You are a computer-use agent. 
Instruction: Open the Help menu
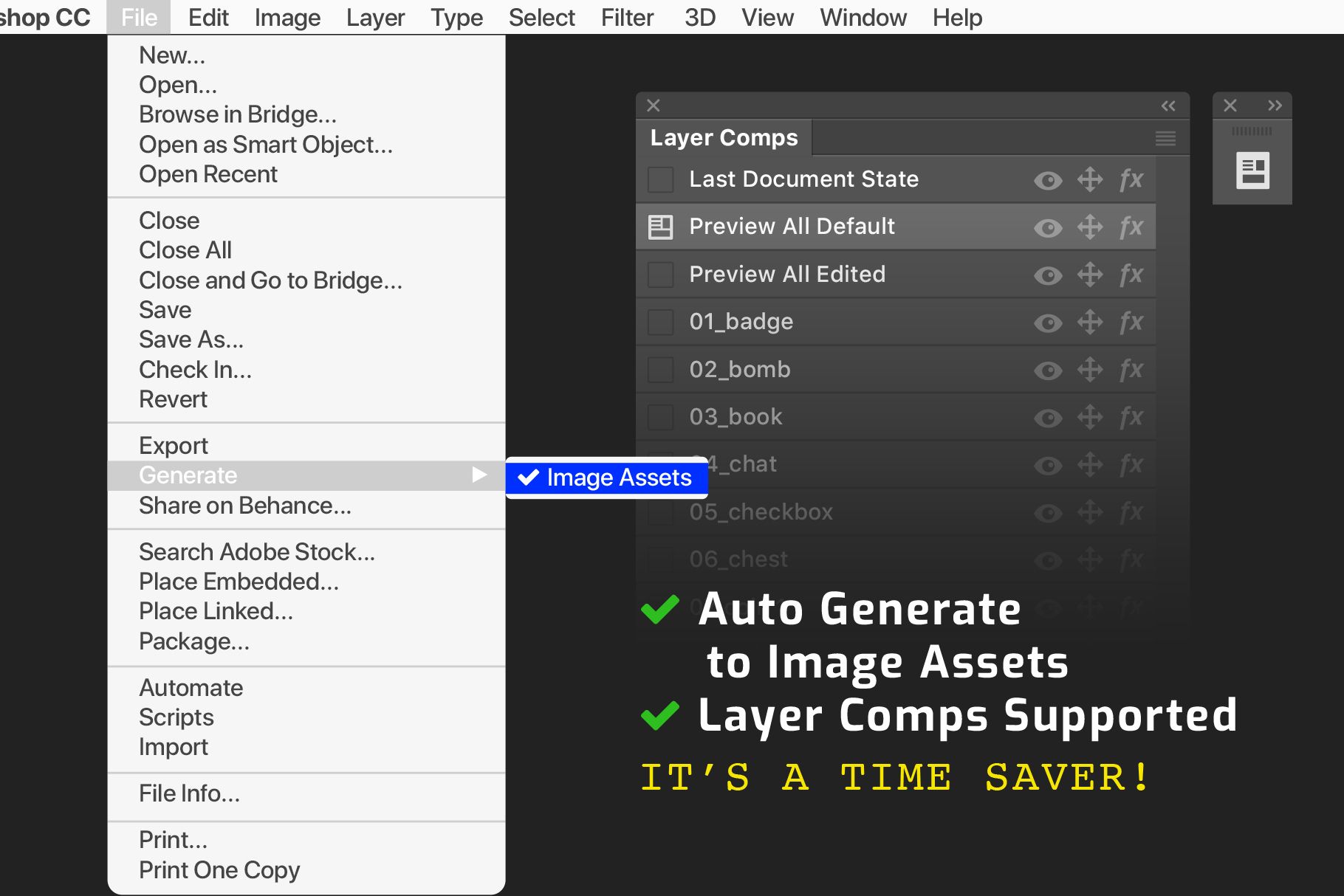(x=957, y=17)
